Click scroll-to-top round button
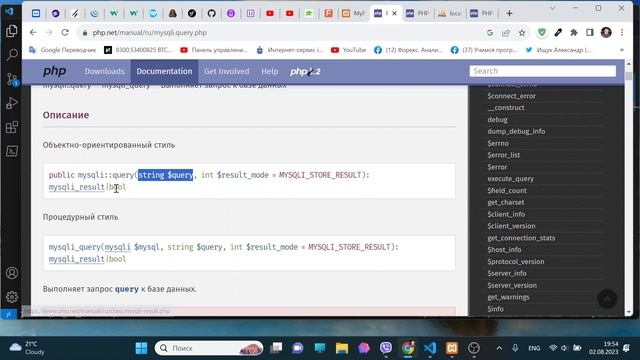 (x=607, y=300)
